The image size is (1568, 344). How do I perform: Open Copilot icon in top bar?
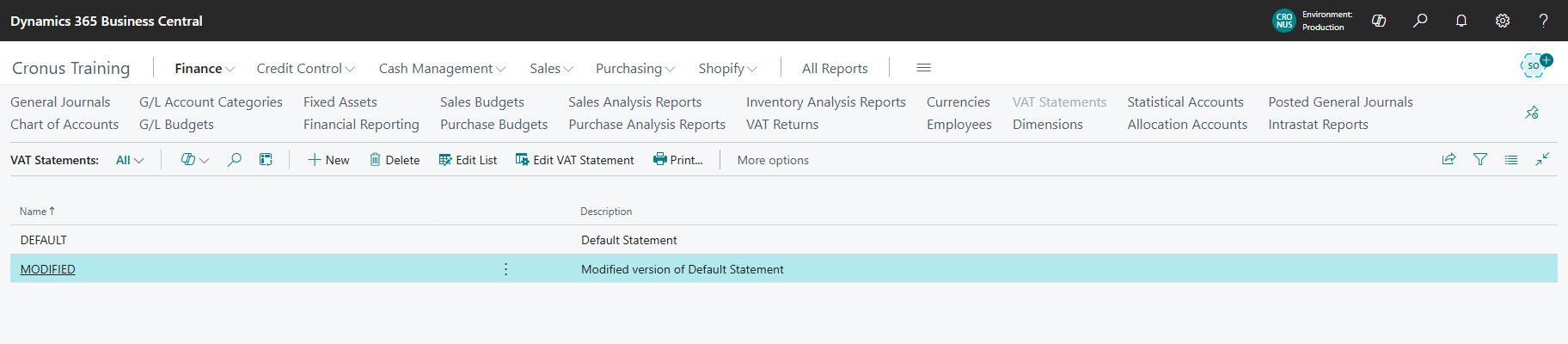click(x=1379, y=21)
